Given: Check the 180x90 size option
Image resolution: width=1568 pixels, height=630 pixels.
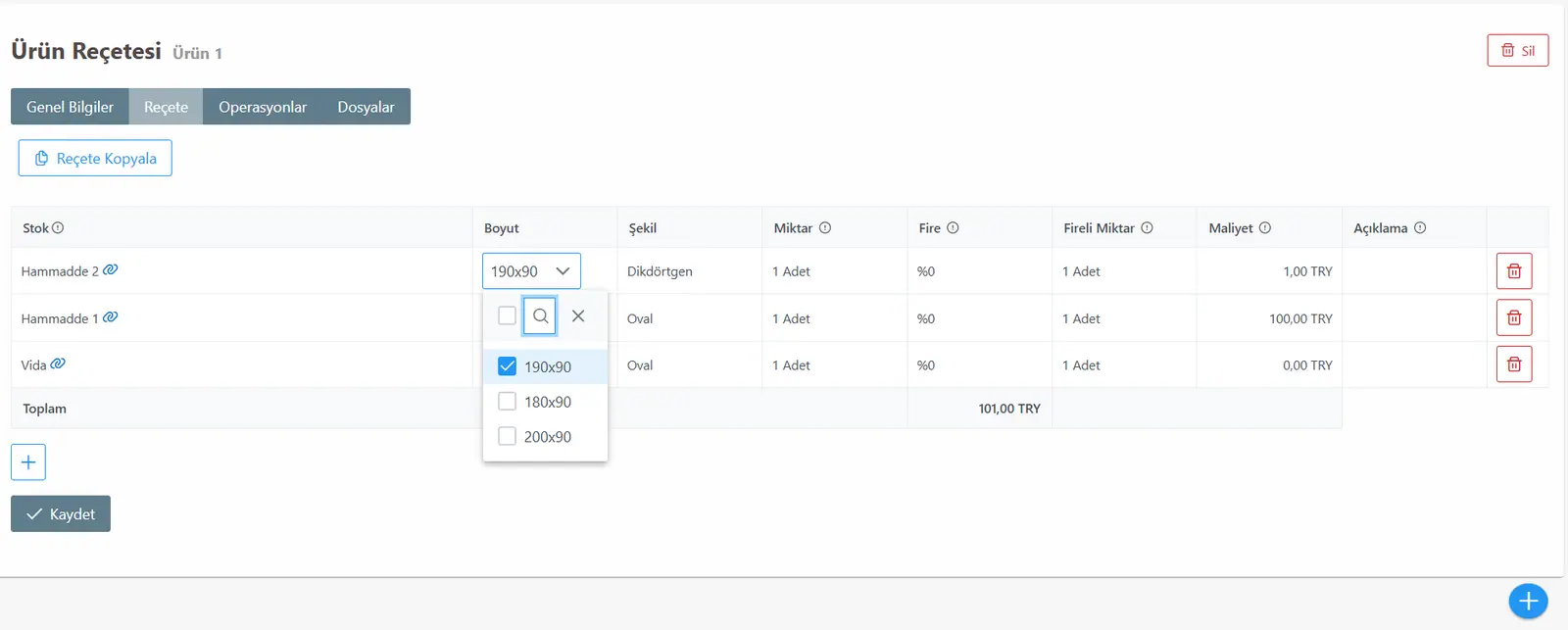Looking at the screenshot, I should pos(507,402).
